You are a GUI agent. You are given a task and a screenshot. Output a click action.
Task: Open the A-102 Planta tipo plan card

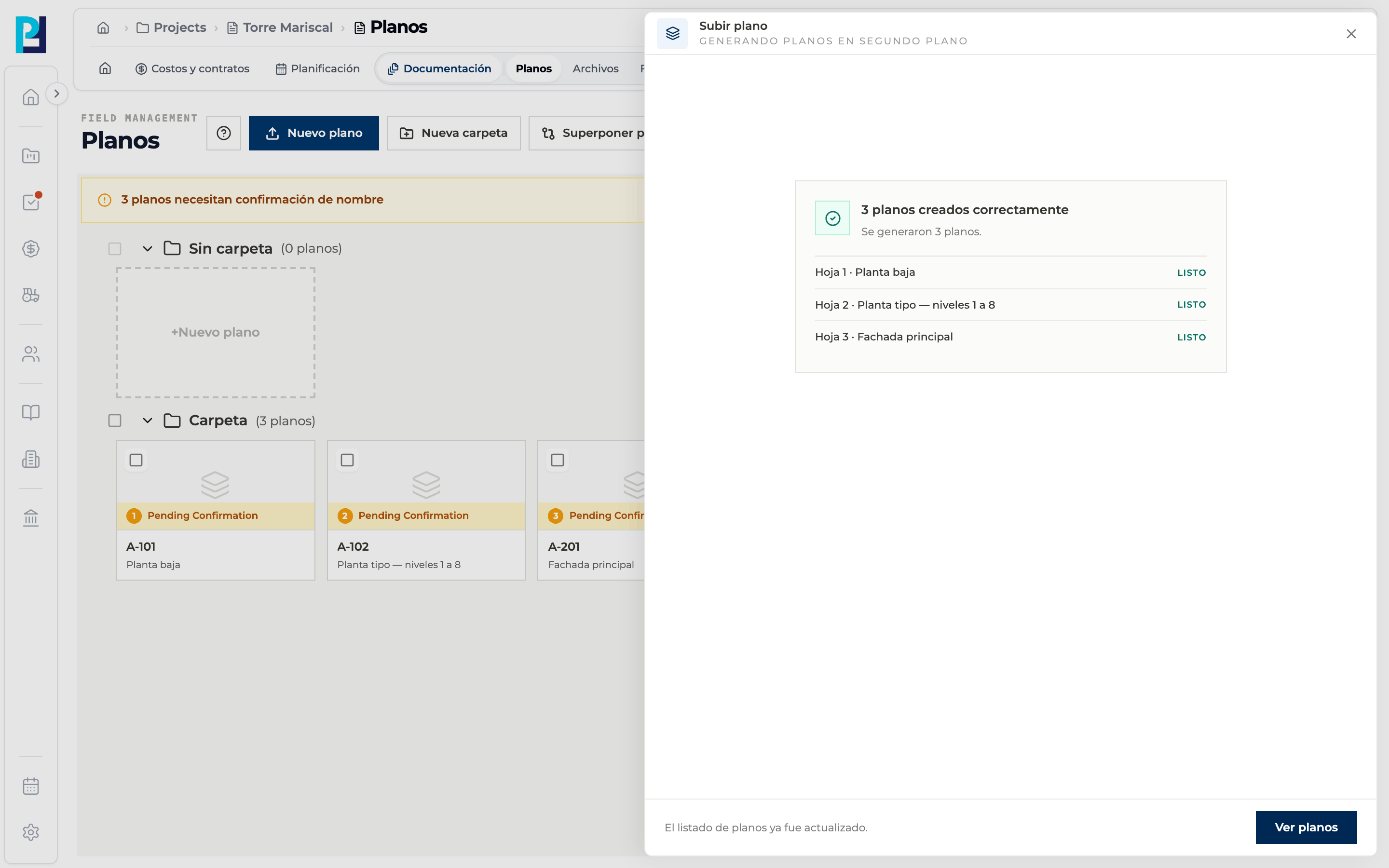click(x=426, y=510)
